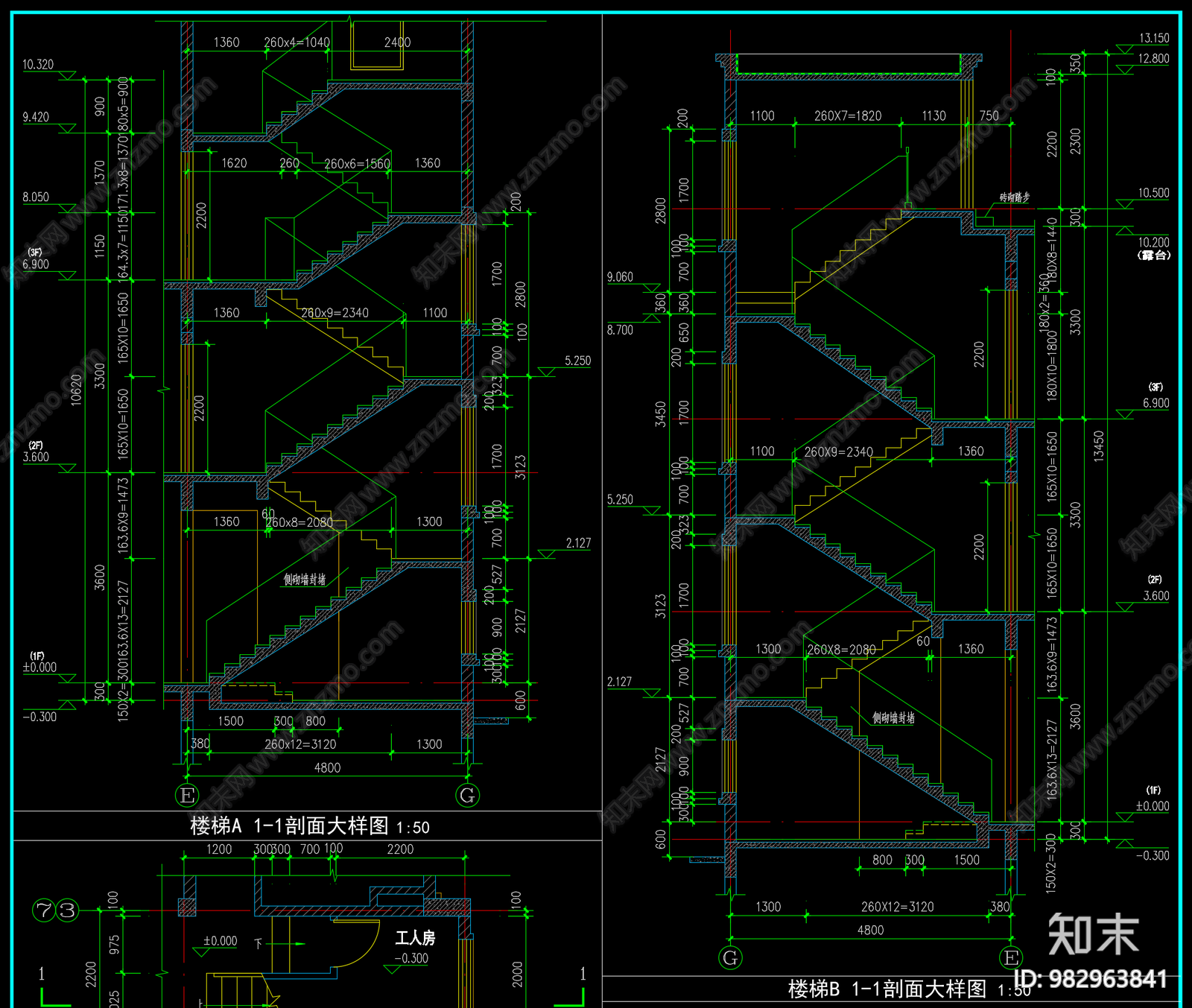Pick the top dimension '2400'

pos(397,42)
